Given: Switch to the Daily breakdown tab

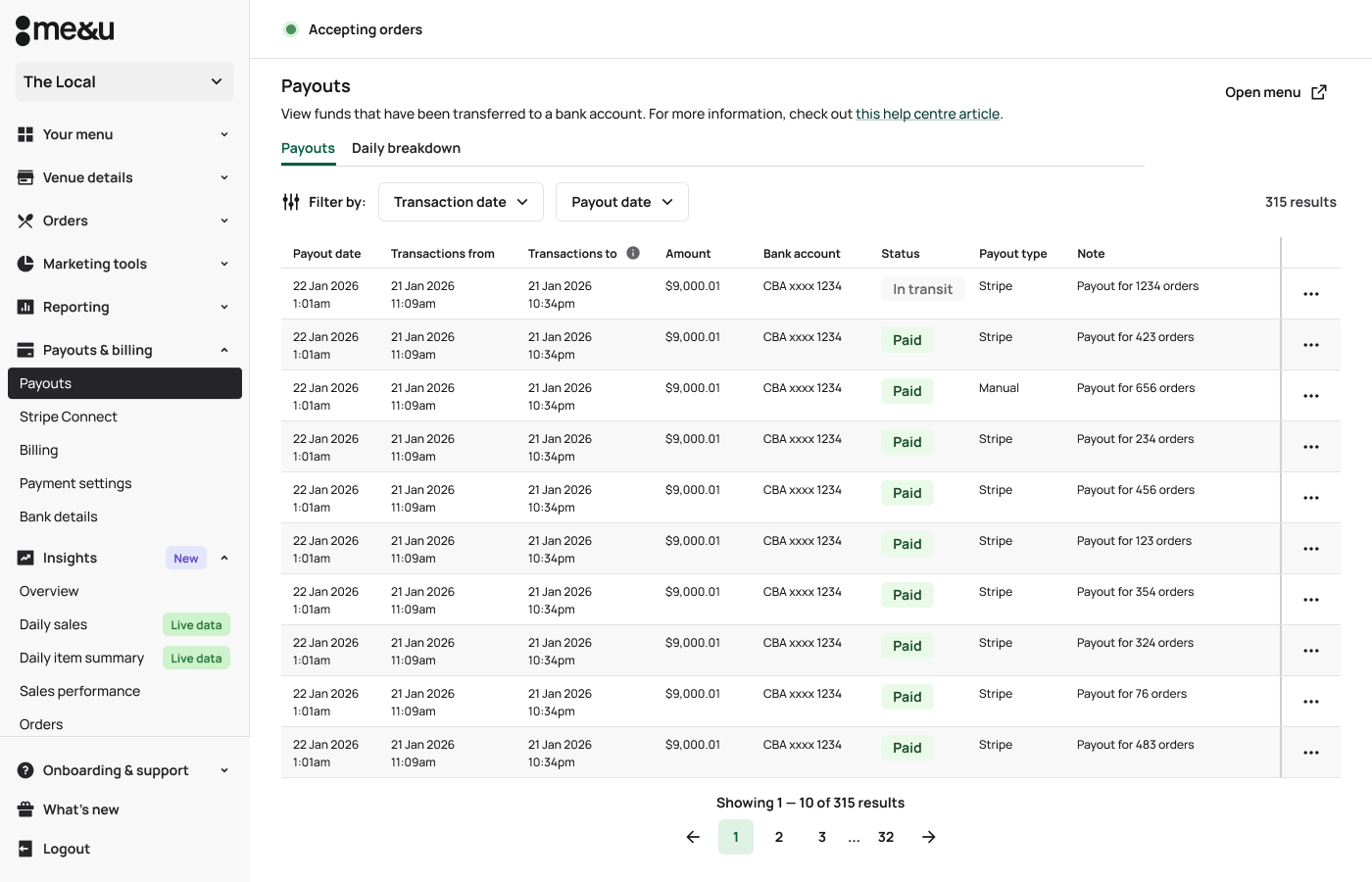Looking at the screenshot, I should pos(406,148).
